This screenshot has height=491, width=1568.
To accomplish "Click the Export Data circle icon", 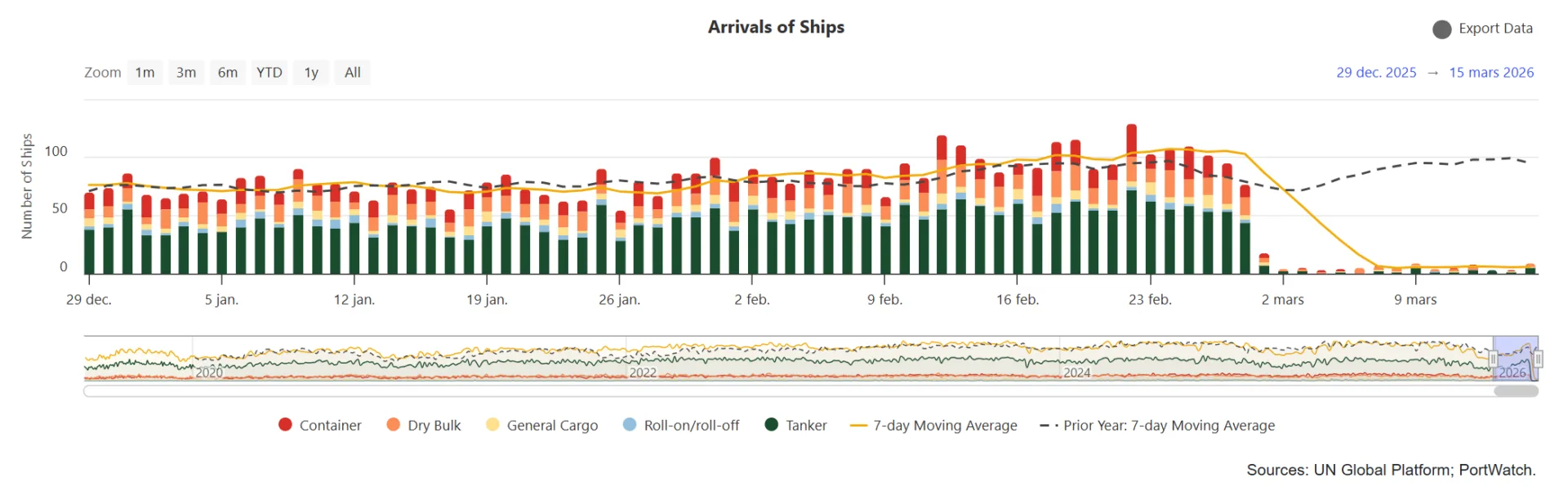I will (1441, 29).
